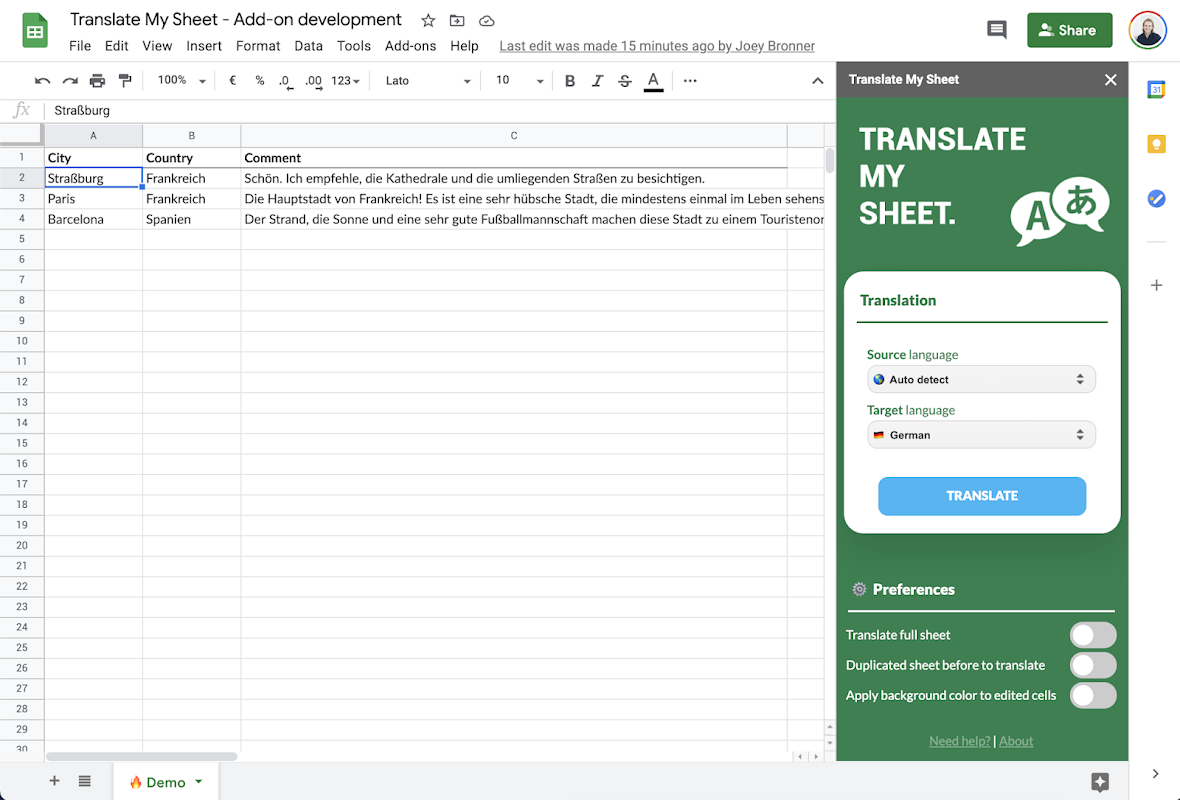Toggle italic formatting
1180x800 pixels.
[598, 81]
